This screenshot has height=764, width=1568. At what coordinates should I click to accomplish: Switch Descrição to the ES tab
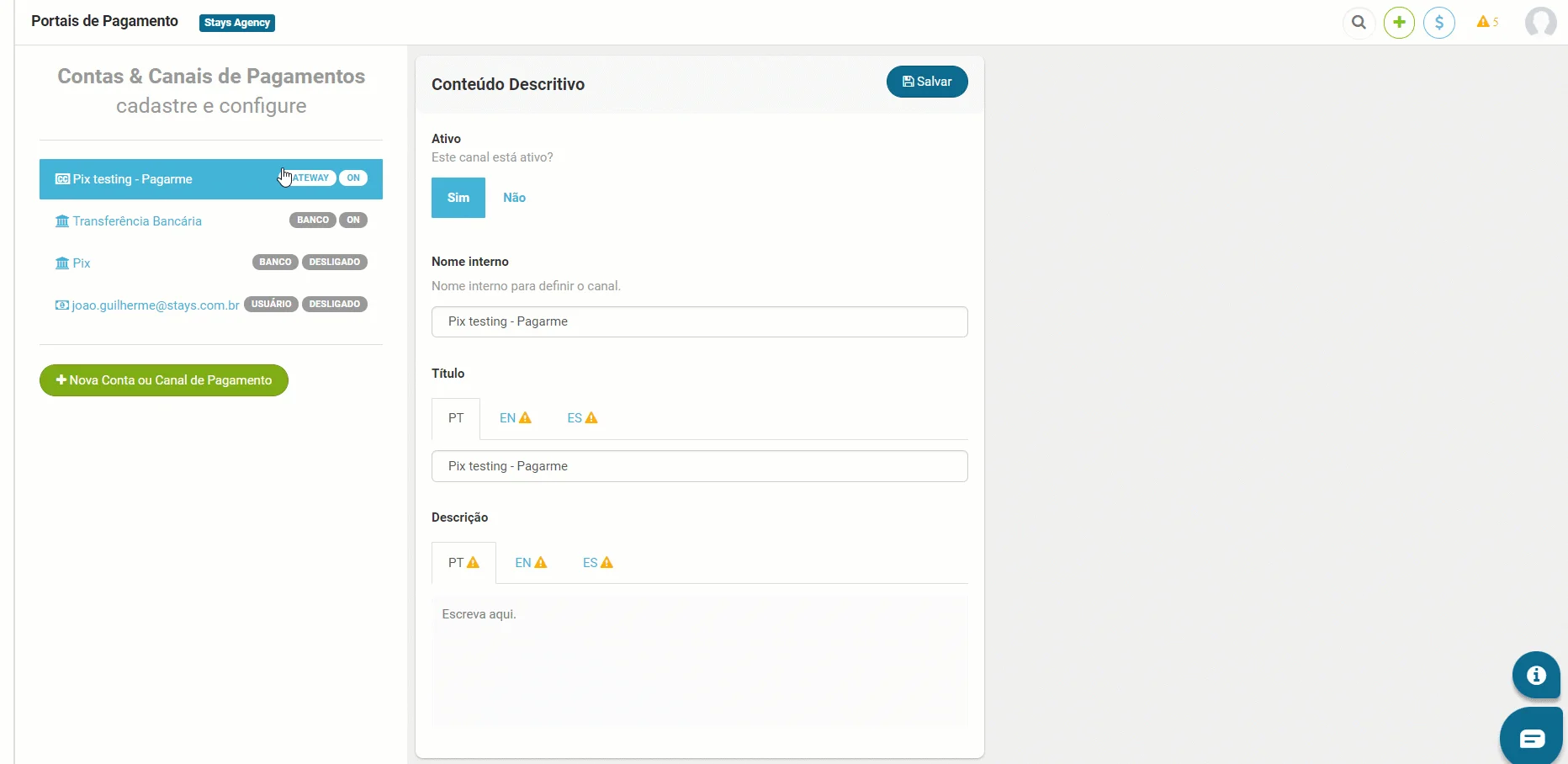click(x=597, y=563)
